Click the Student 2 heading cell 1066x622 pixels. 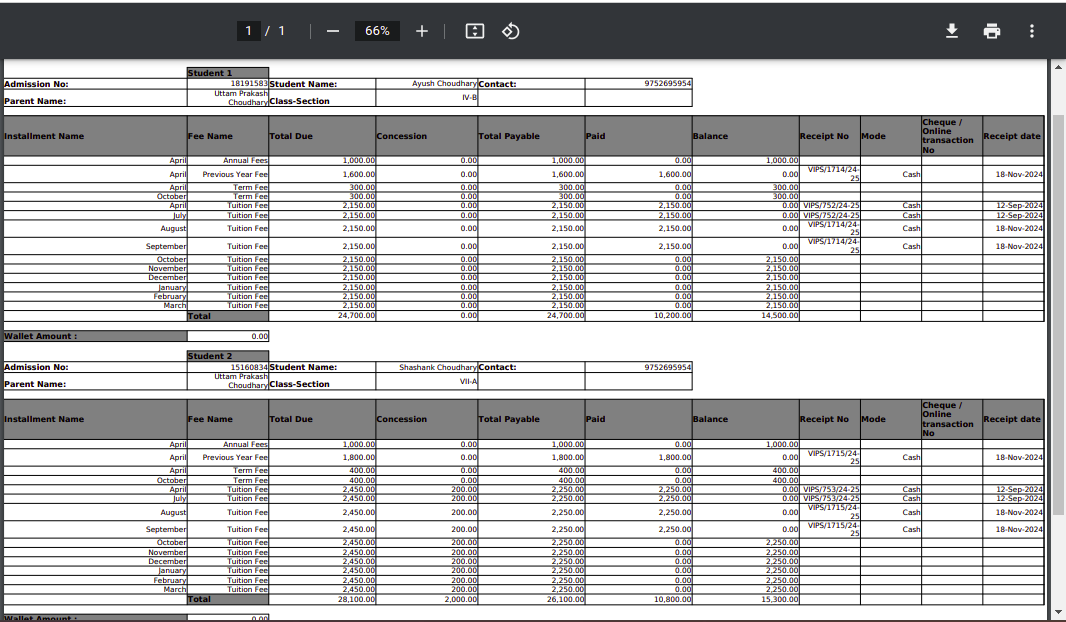coord(227,356)
